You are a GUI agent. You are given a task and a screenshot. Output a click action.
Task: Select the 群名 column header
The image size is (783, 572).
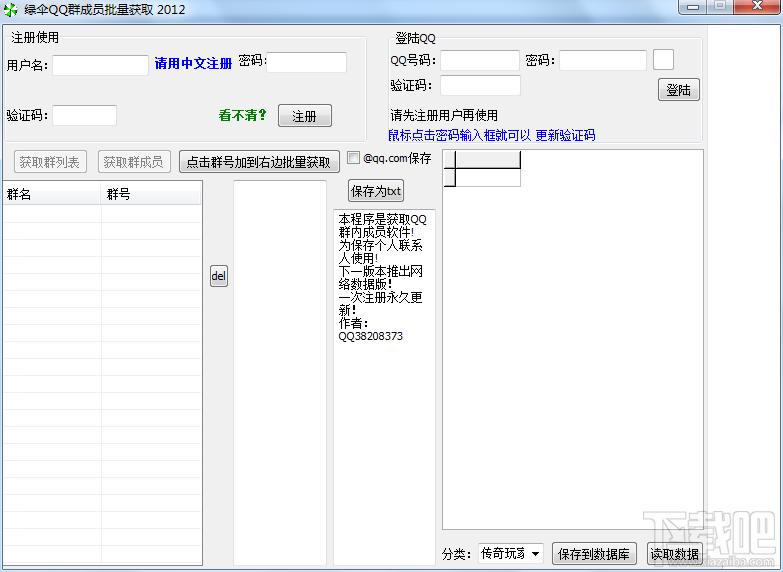[52, 194]
